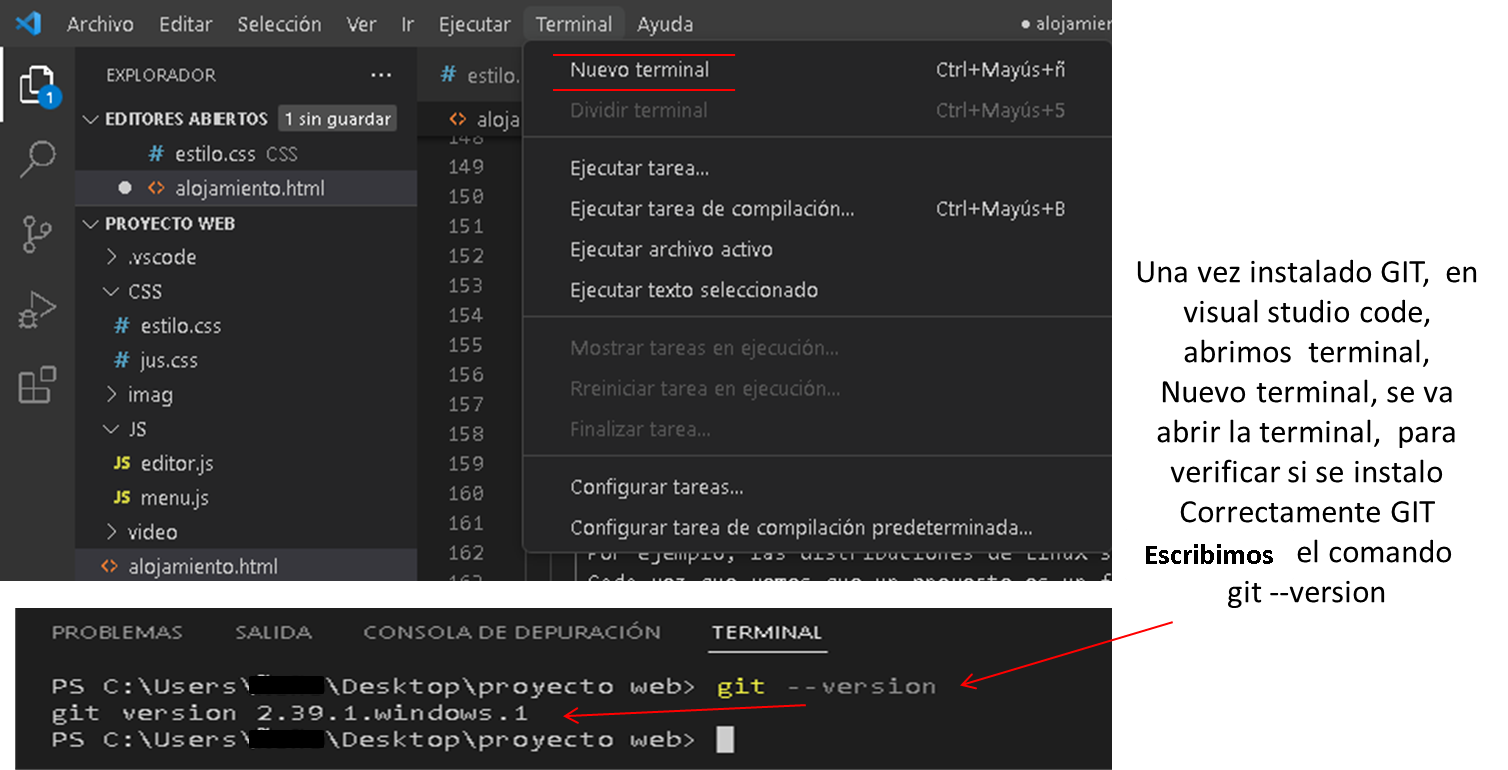
Task: Expand the video folder
Action: tap(112, 532)
